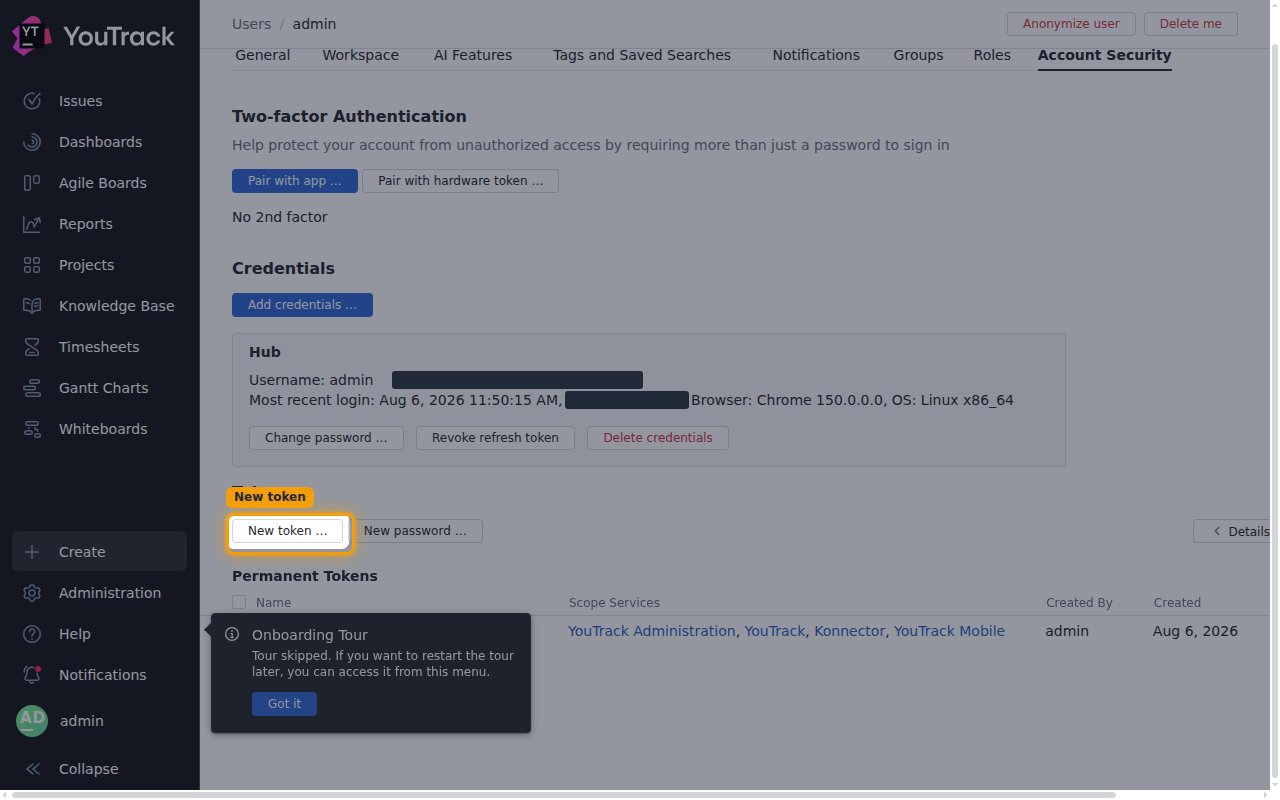This screenshot has width=1280, height=800.
Task: Open the YouTrack Mobile scope link
Action: (x=949, y=631)
